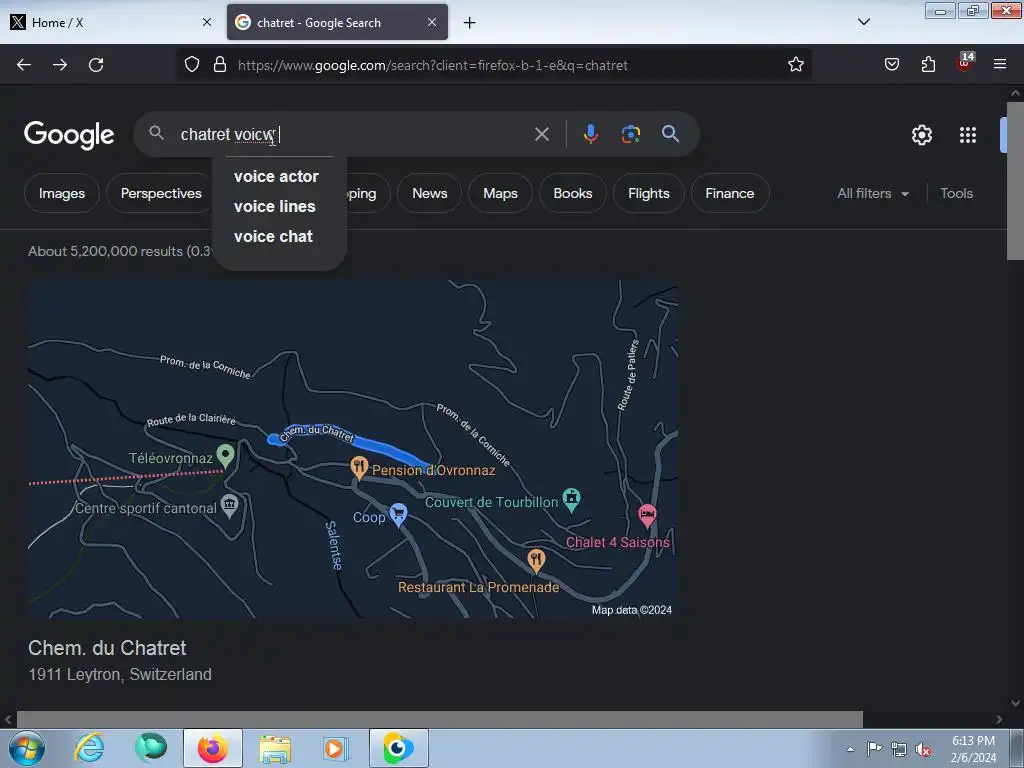The width and height of the screenshot is (1024, 768).
Task: Open Firefox from the taskbar
Action: [x=213, y=748]
